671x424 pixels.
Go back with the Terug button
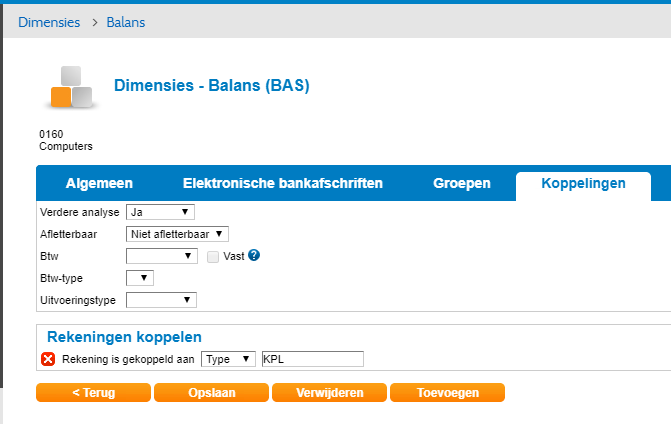click(93, 392)
